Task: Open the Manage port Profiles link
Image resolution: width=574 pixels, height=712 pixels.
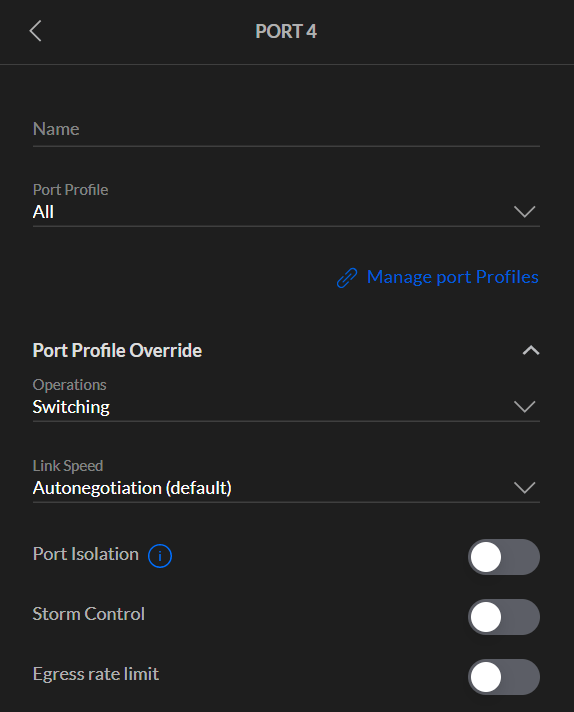Action: tap(452, 277)
